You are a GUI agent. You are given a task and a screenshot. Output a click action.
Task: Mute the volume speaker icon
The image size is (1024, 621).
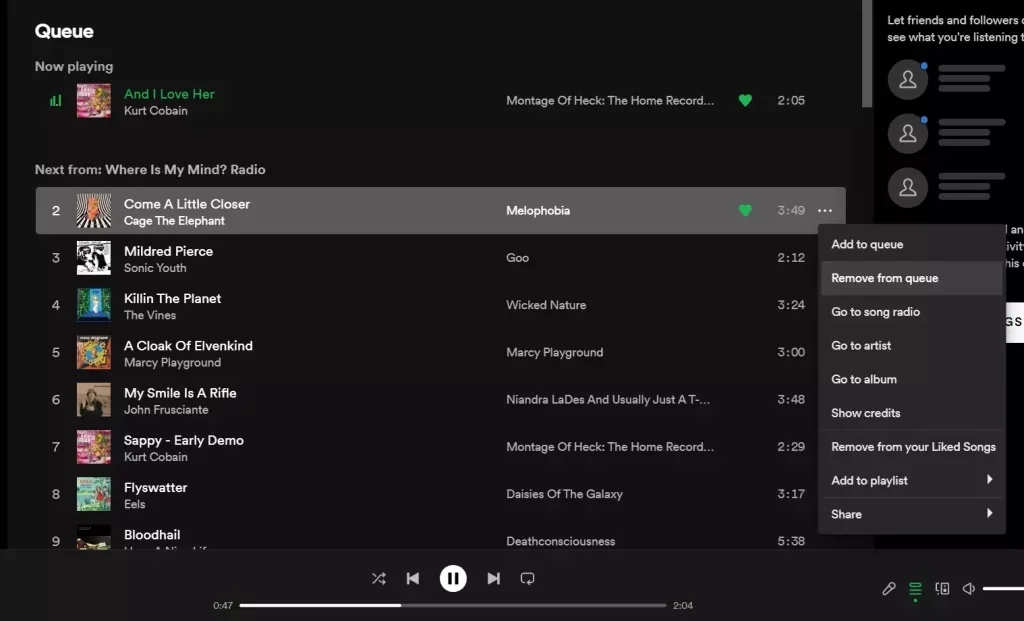click(x=969, y=588)
